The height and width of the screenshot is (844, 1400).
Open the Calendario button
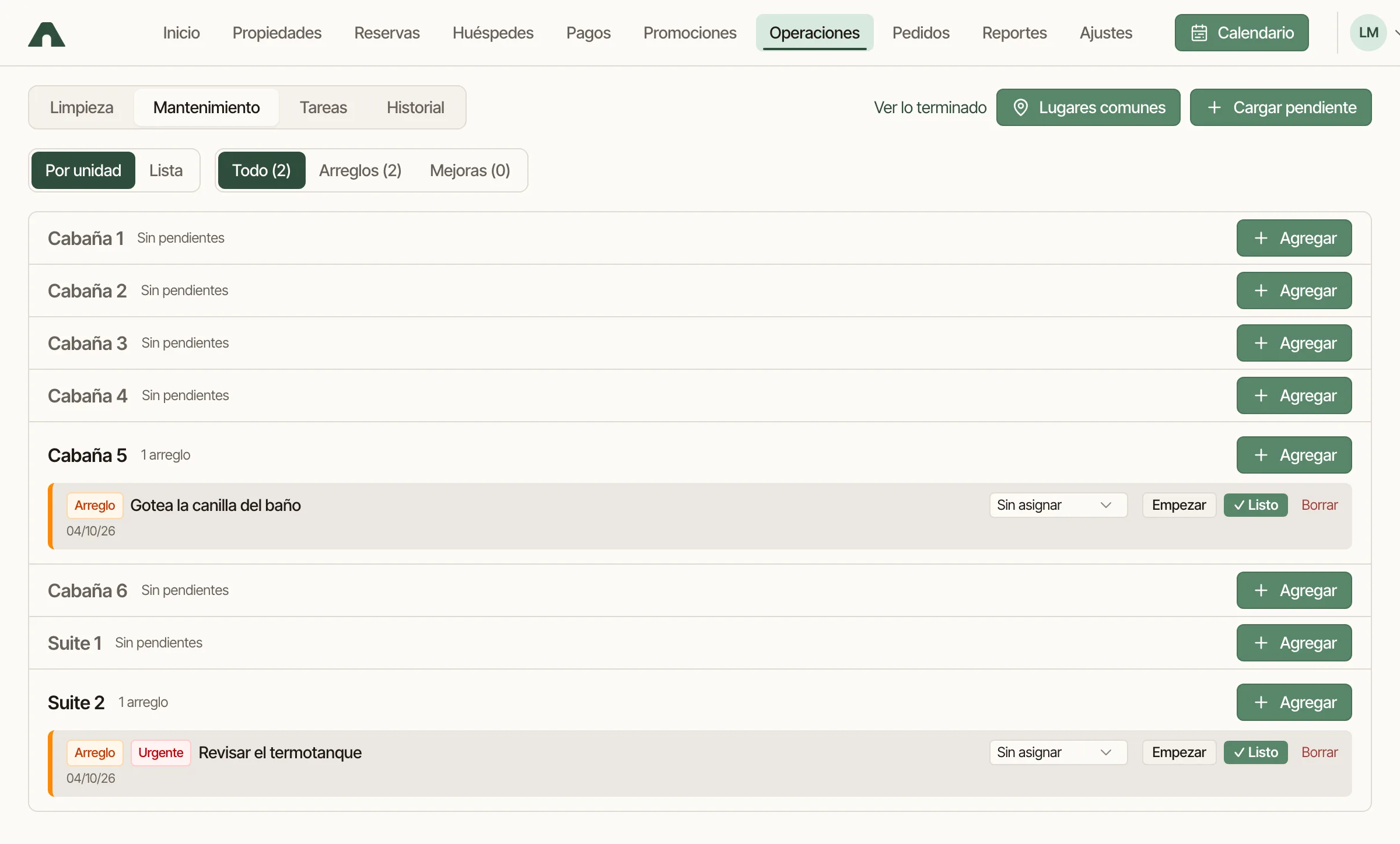coord(1241,33)
